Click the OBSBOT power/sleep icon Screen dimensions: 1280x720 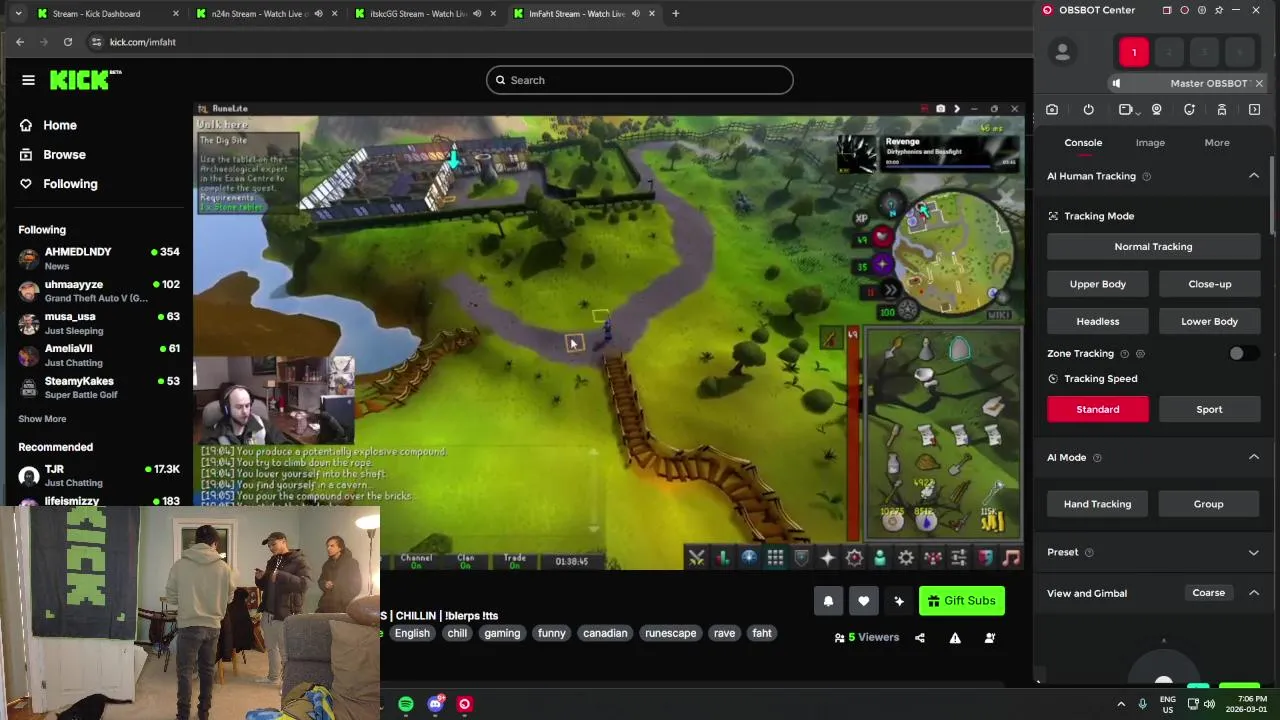pyautogui.click(x=1089, y=110)
